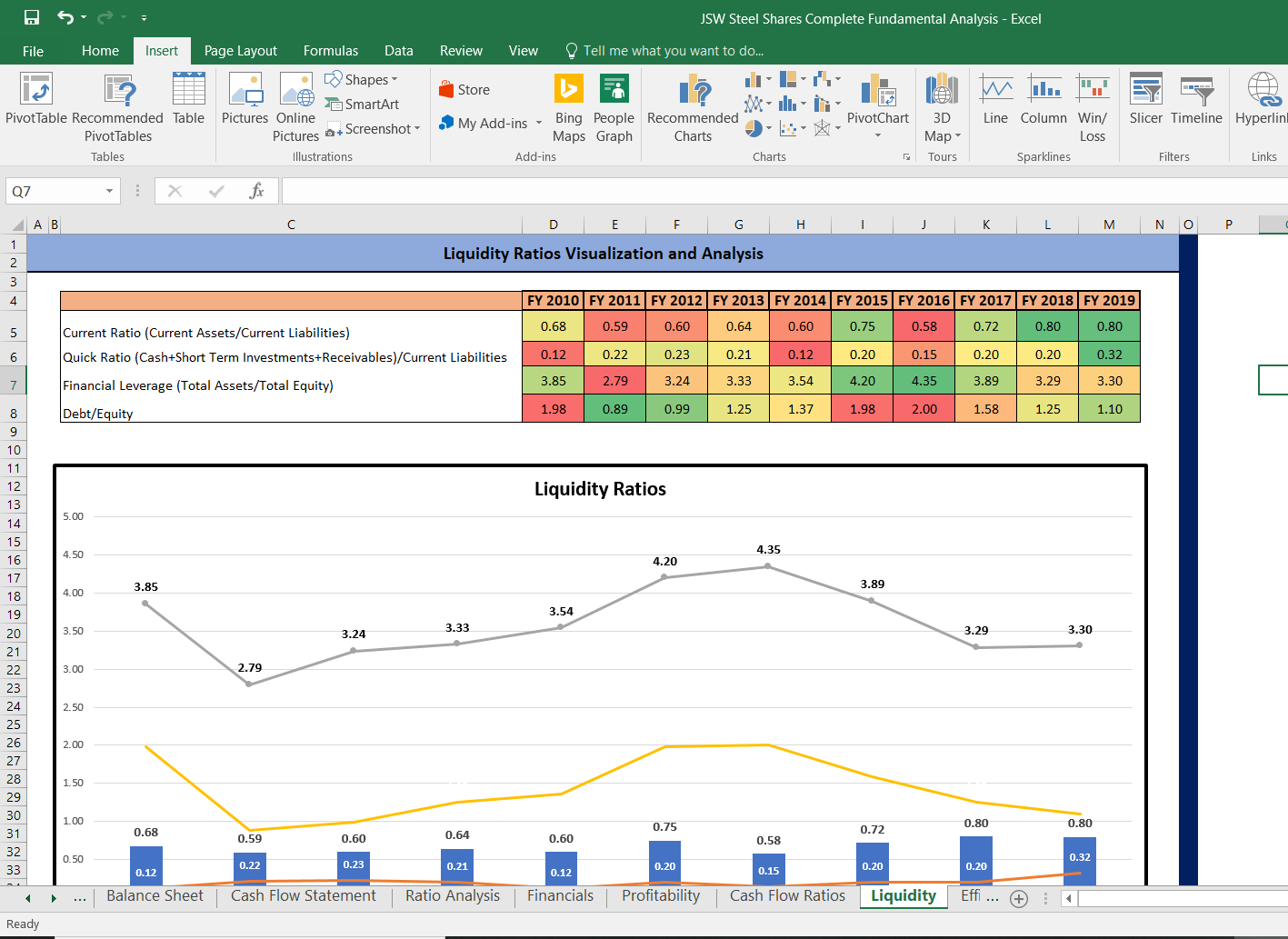Click the Liquidity Ratios chart title
The image size is (1288, 939).
click(600, 489)
